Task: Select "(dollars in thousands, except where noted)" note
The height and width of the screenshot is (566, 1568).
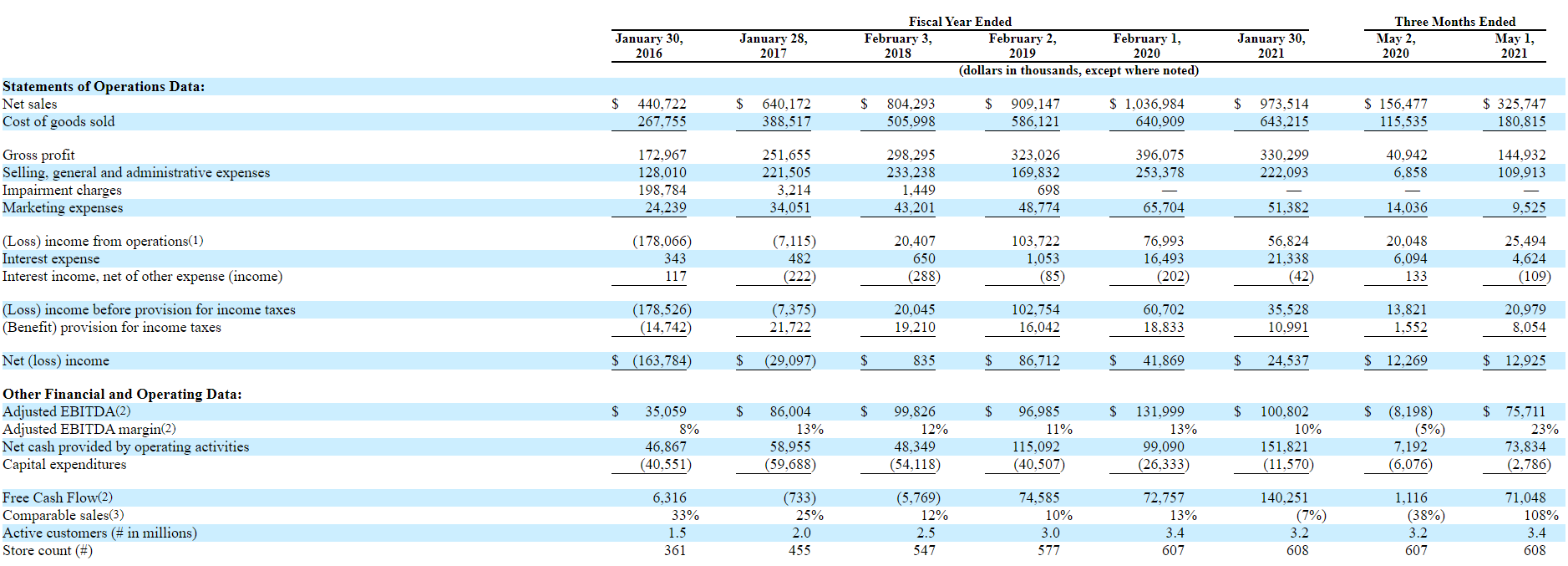Action: pos(1078,70)
